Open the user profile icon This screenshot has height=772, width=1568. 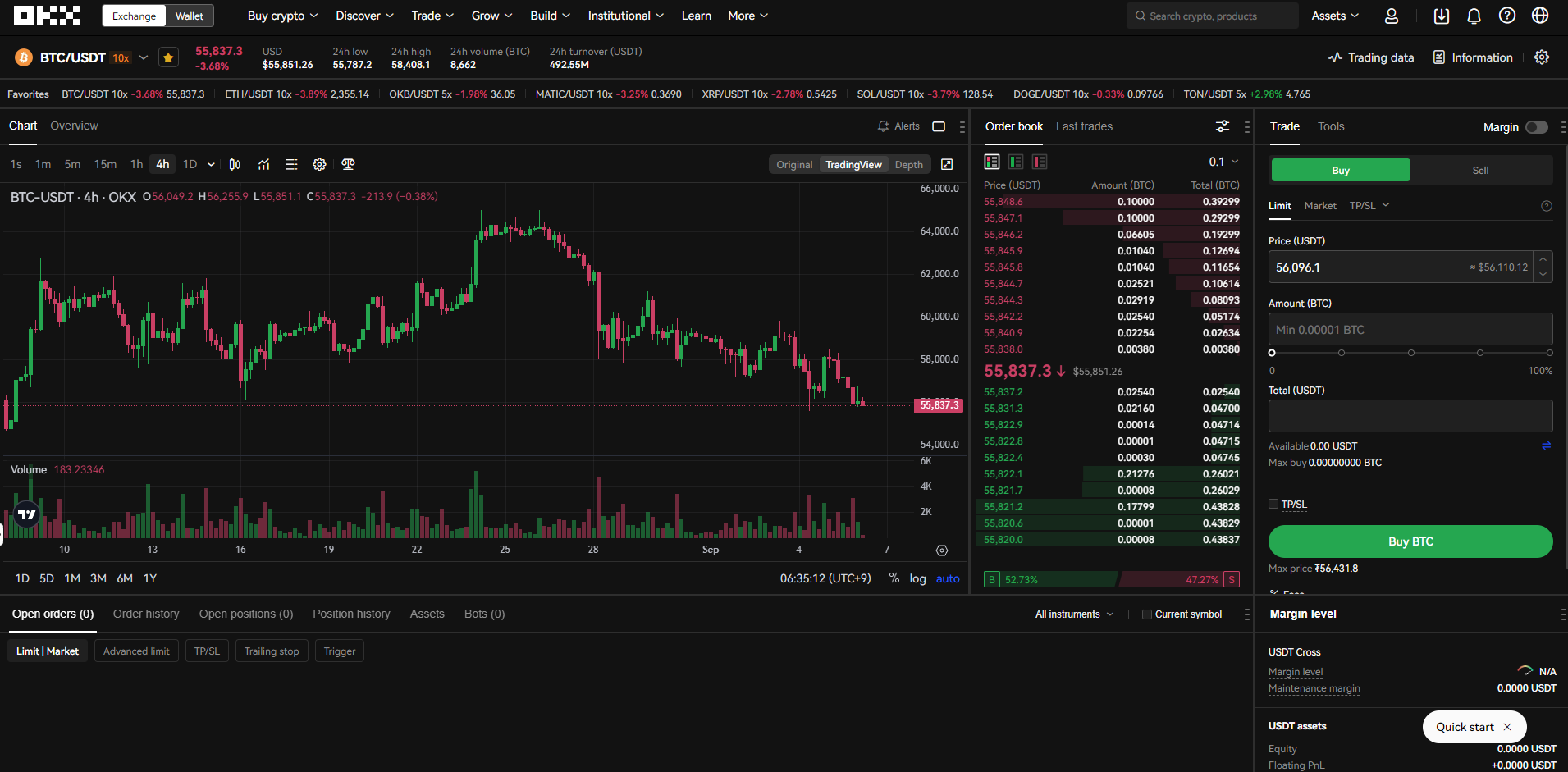click(x=1392, y=16)
